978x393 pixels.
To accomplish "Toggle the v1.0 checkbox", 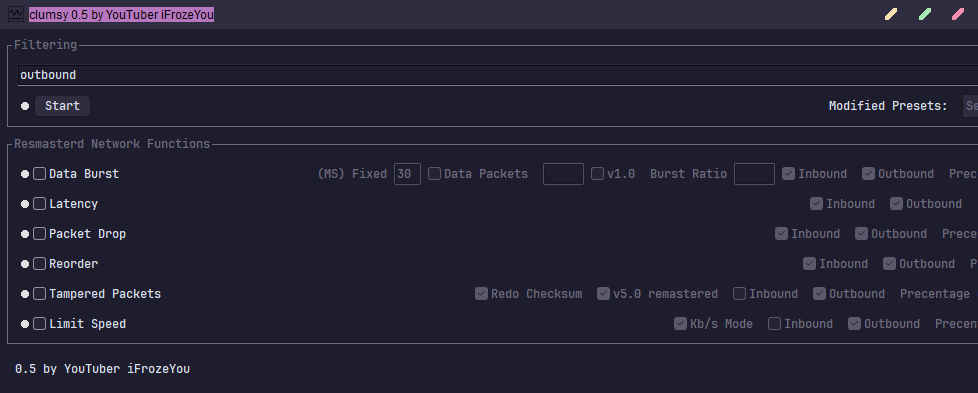I will [598, 174].
